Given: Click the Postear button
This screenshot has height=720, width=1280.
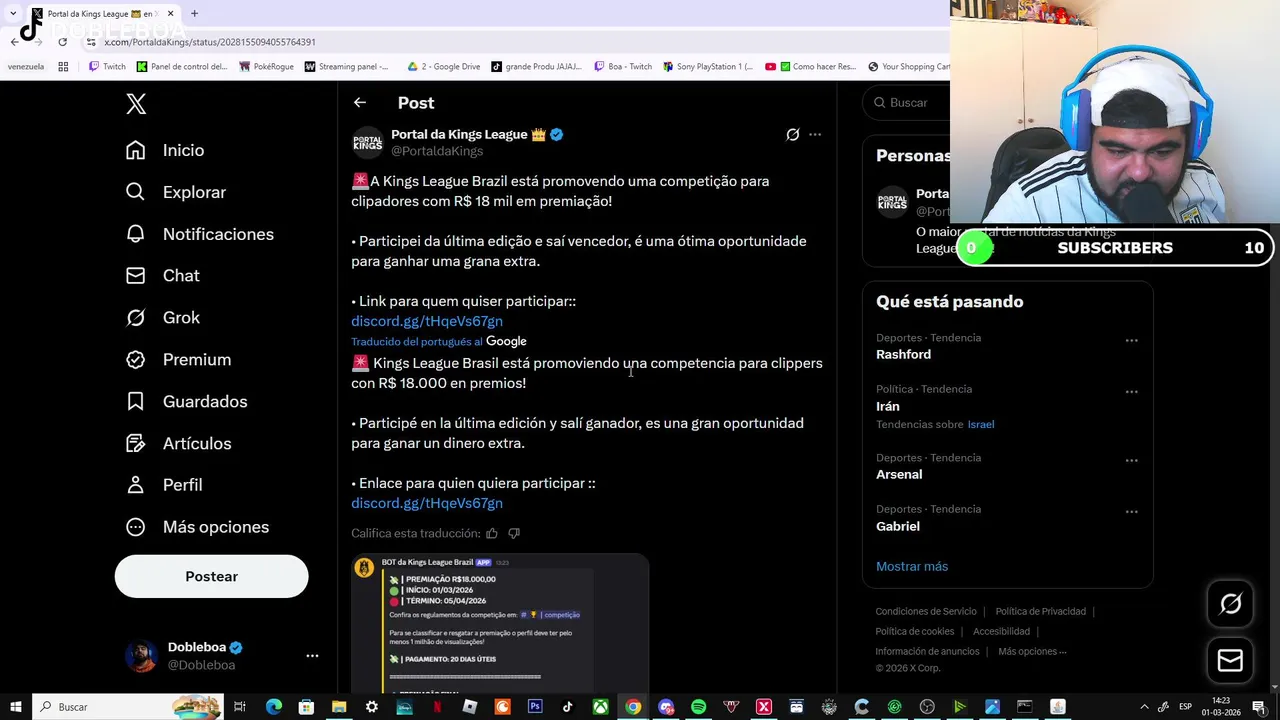Looking at the screenshot, I should click(x=211, y=576).
